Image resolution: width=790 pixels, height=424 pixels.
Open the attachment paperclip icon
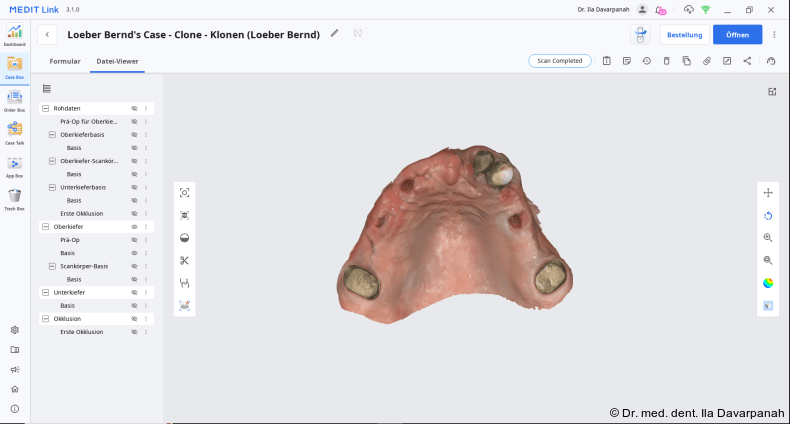tap(707, 61)
